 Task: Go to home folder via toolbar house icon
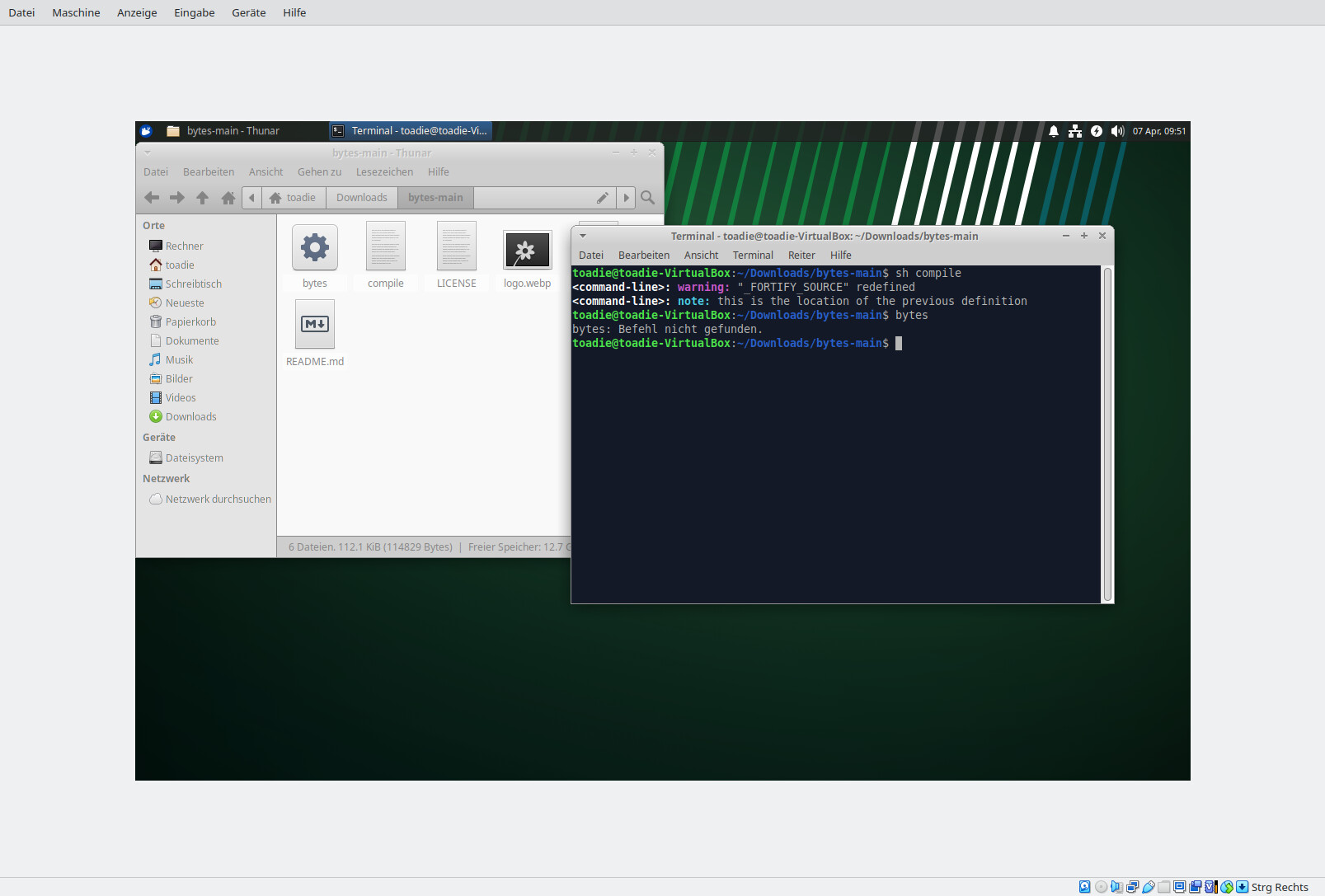(228, 198)
